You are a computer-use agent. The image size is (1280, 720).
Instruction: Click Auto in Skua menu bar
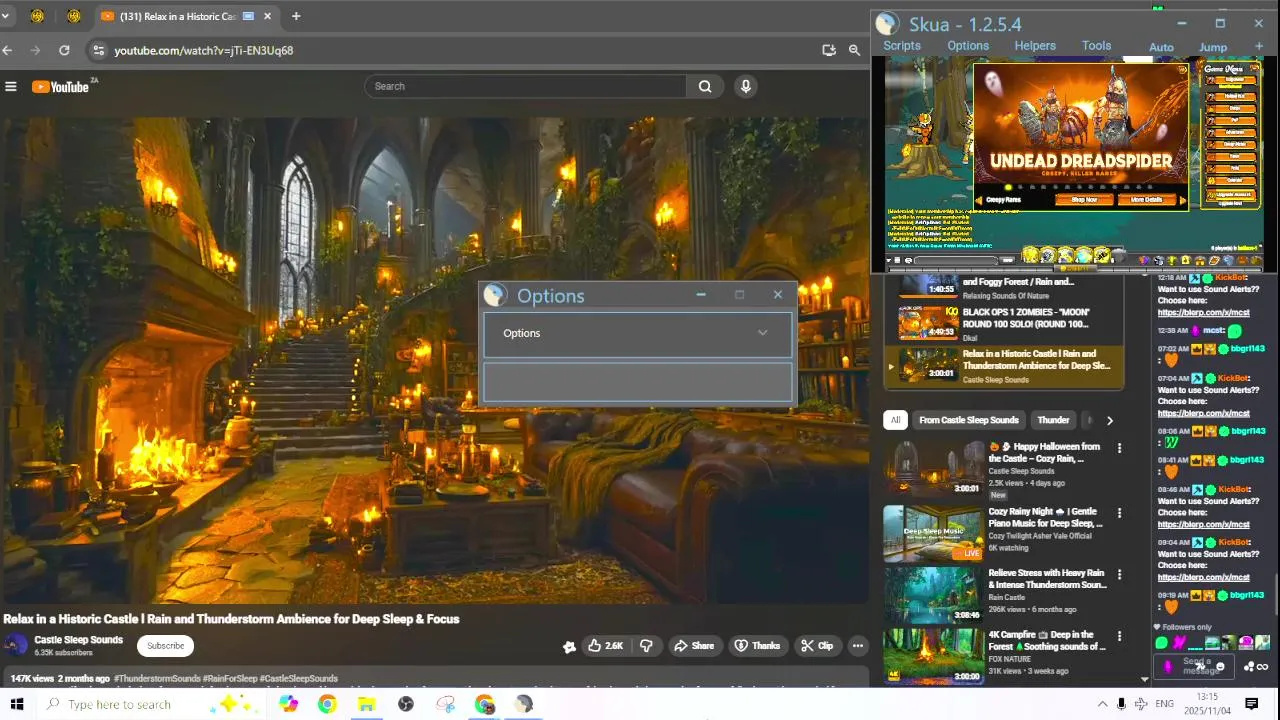coord(1161,47)
